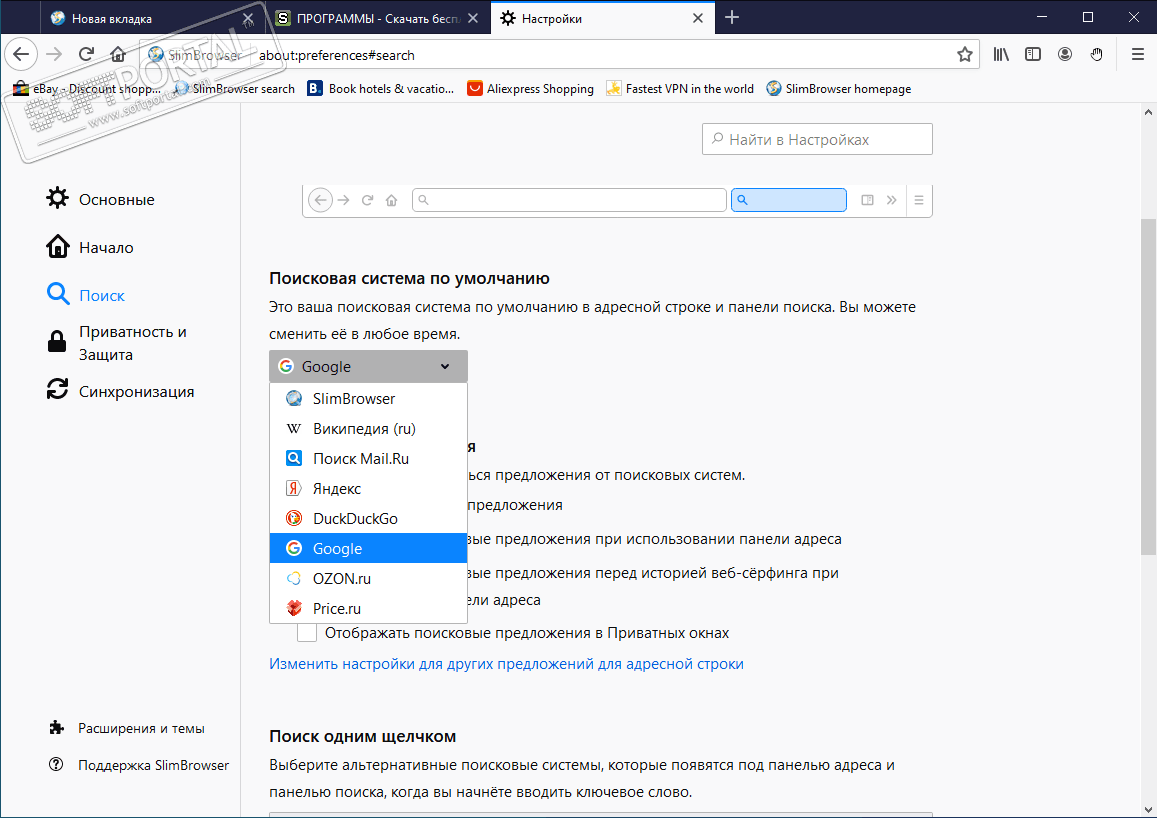Open Основные settings category

(101, 199)
